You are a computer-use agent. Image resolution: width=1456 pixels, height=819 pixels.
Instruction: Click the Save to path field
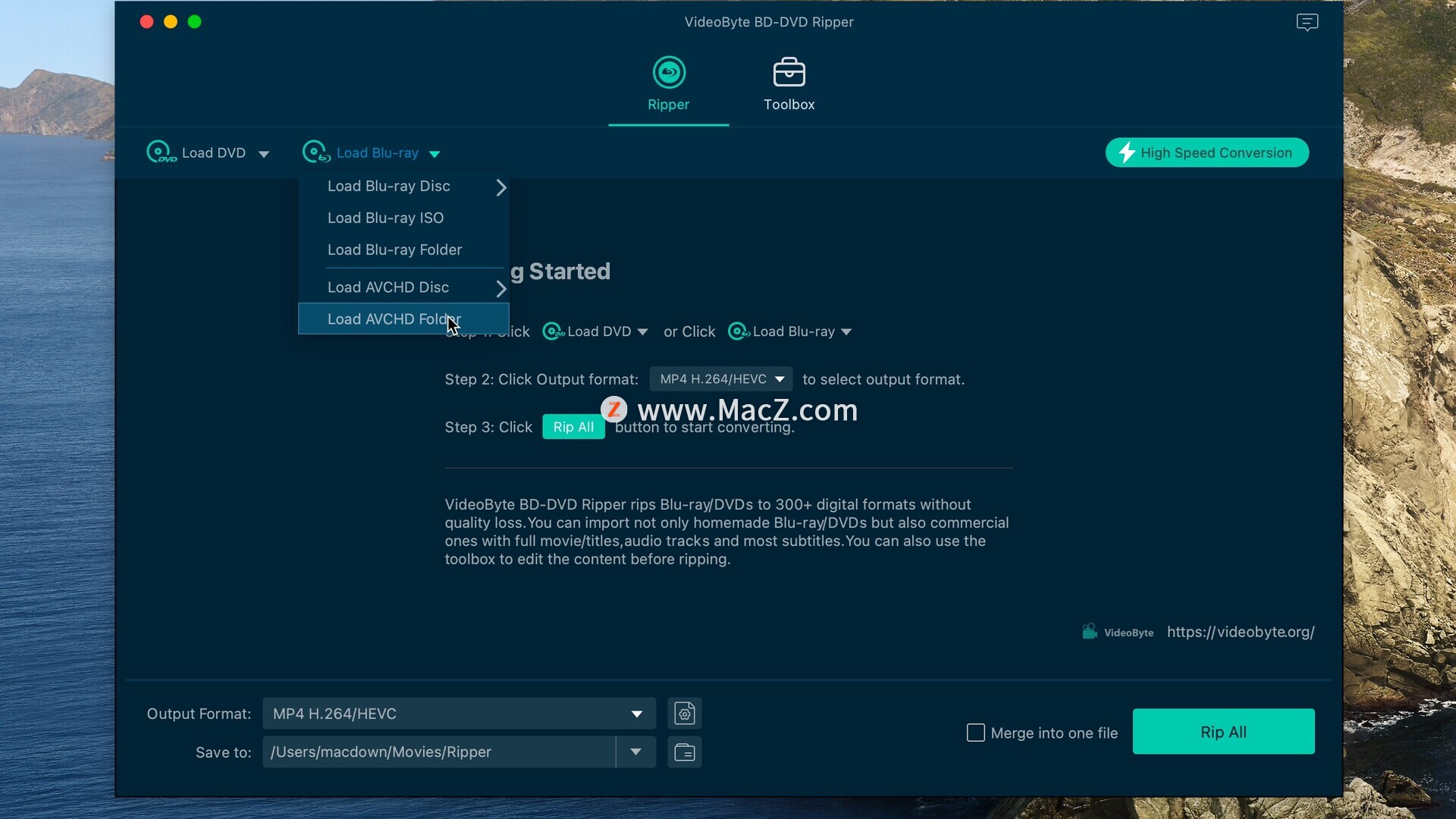(x=438, y=752)
